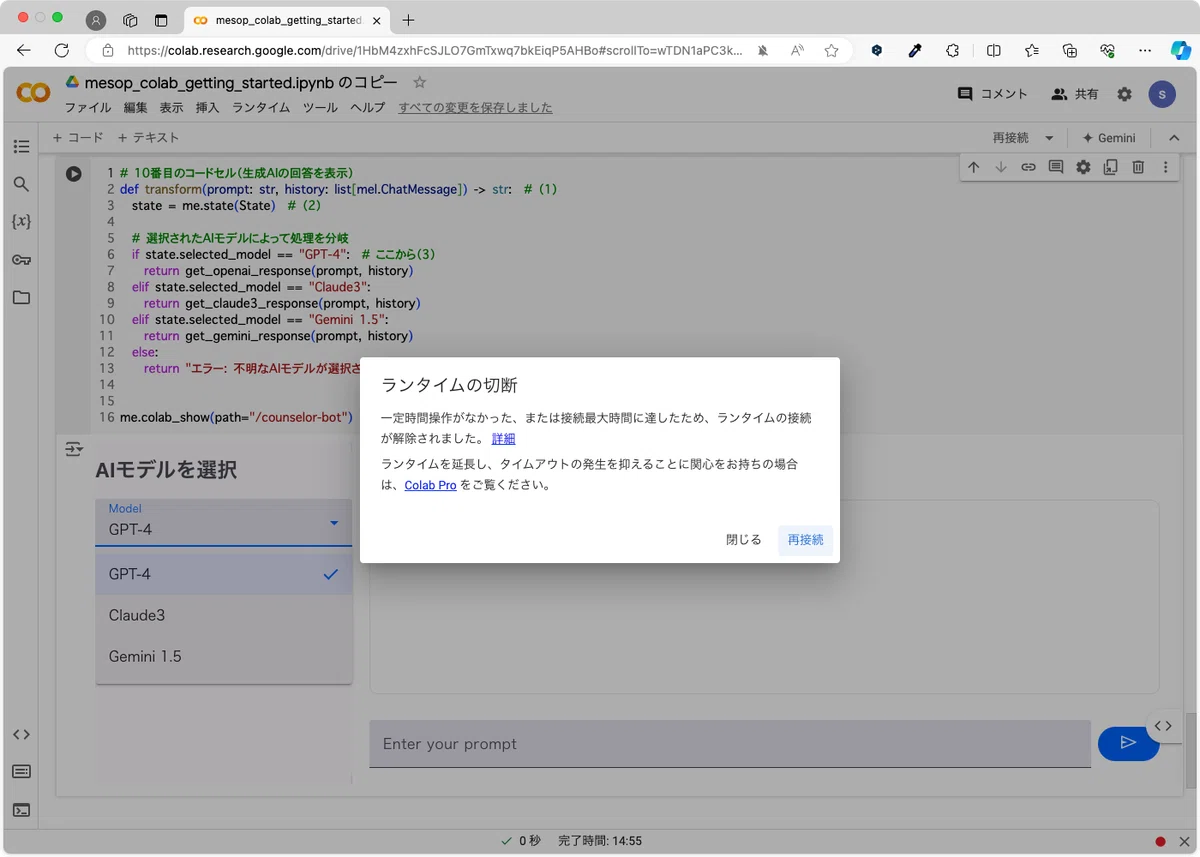Star the notebook title
The image size is (1200, 857).
[x=420, y=83]
